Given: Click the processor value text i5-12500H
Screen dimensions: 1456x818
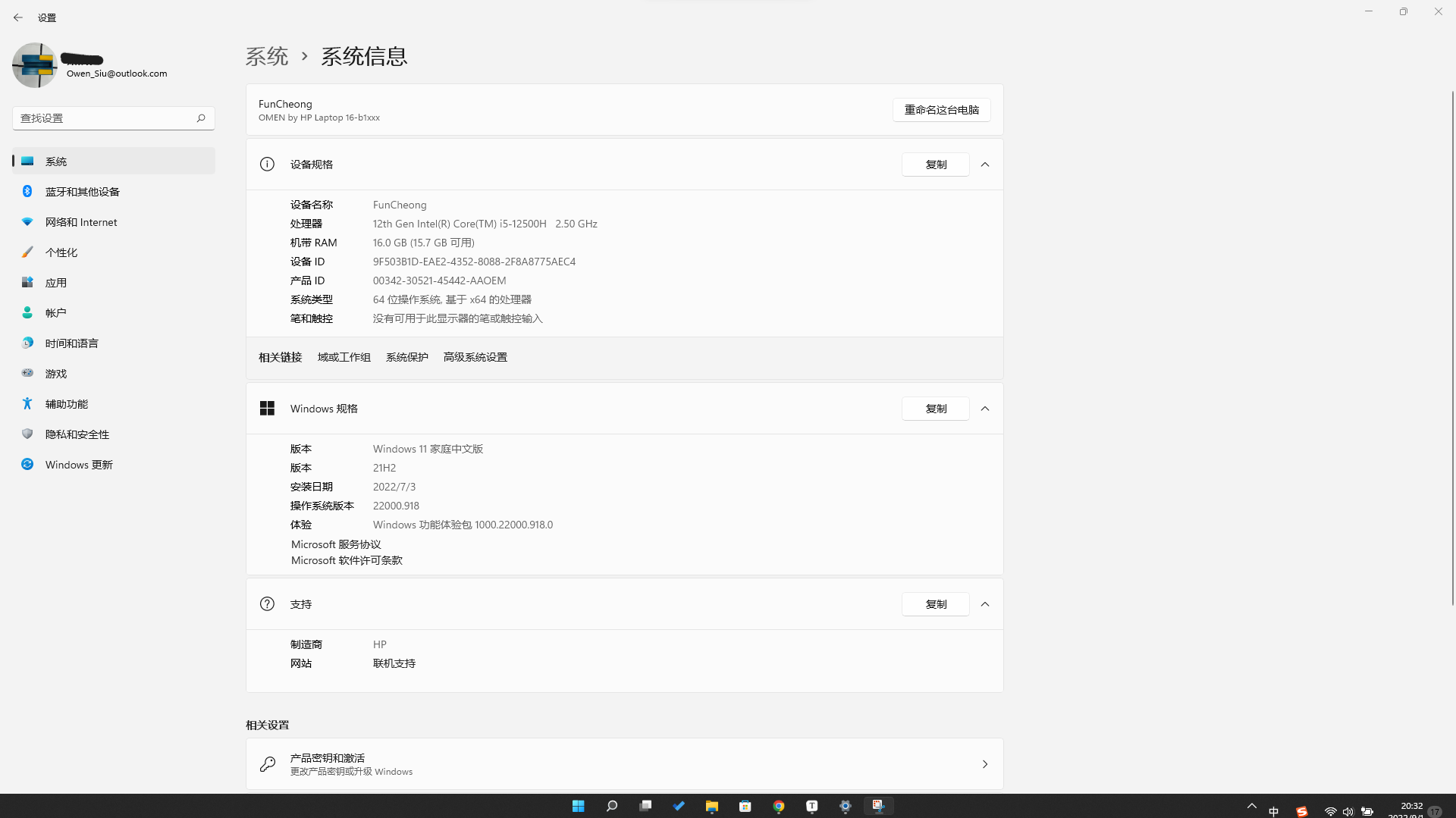Looking at the screenshot, I should [485, 224].
